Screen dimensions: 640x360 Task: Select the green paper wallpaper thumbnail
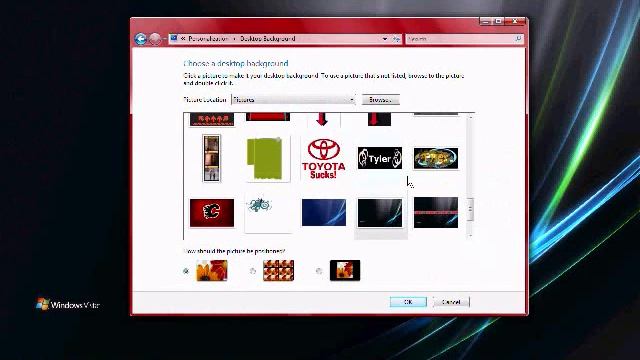267,158
